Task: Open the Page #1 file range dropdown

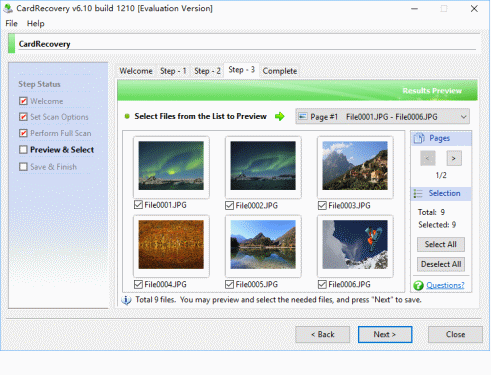Action: (383, 117)
